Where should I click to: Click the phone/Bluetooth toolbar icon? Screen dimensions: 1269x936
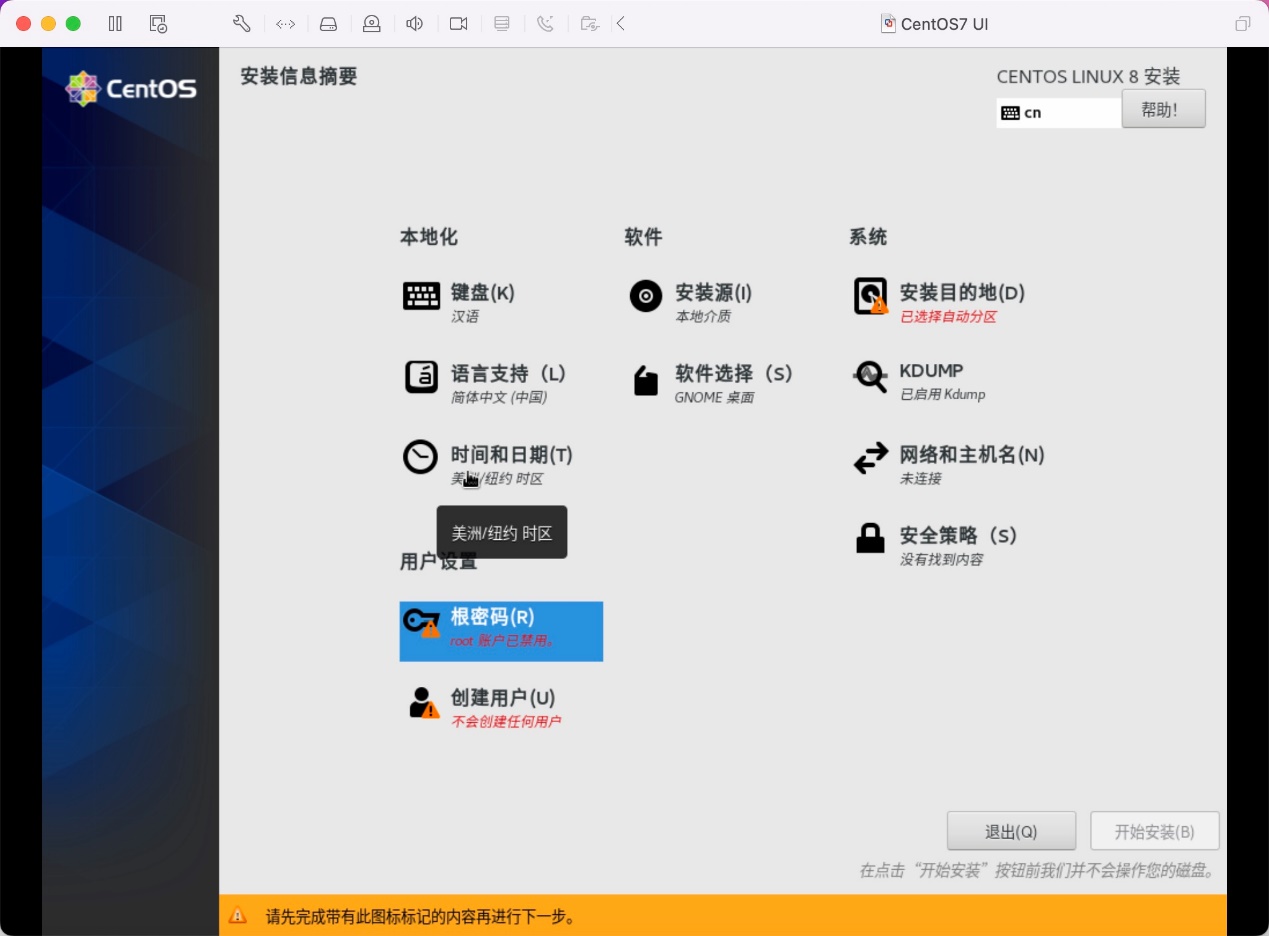click(x=545, y=23)
